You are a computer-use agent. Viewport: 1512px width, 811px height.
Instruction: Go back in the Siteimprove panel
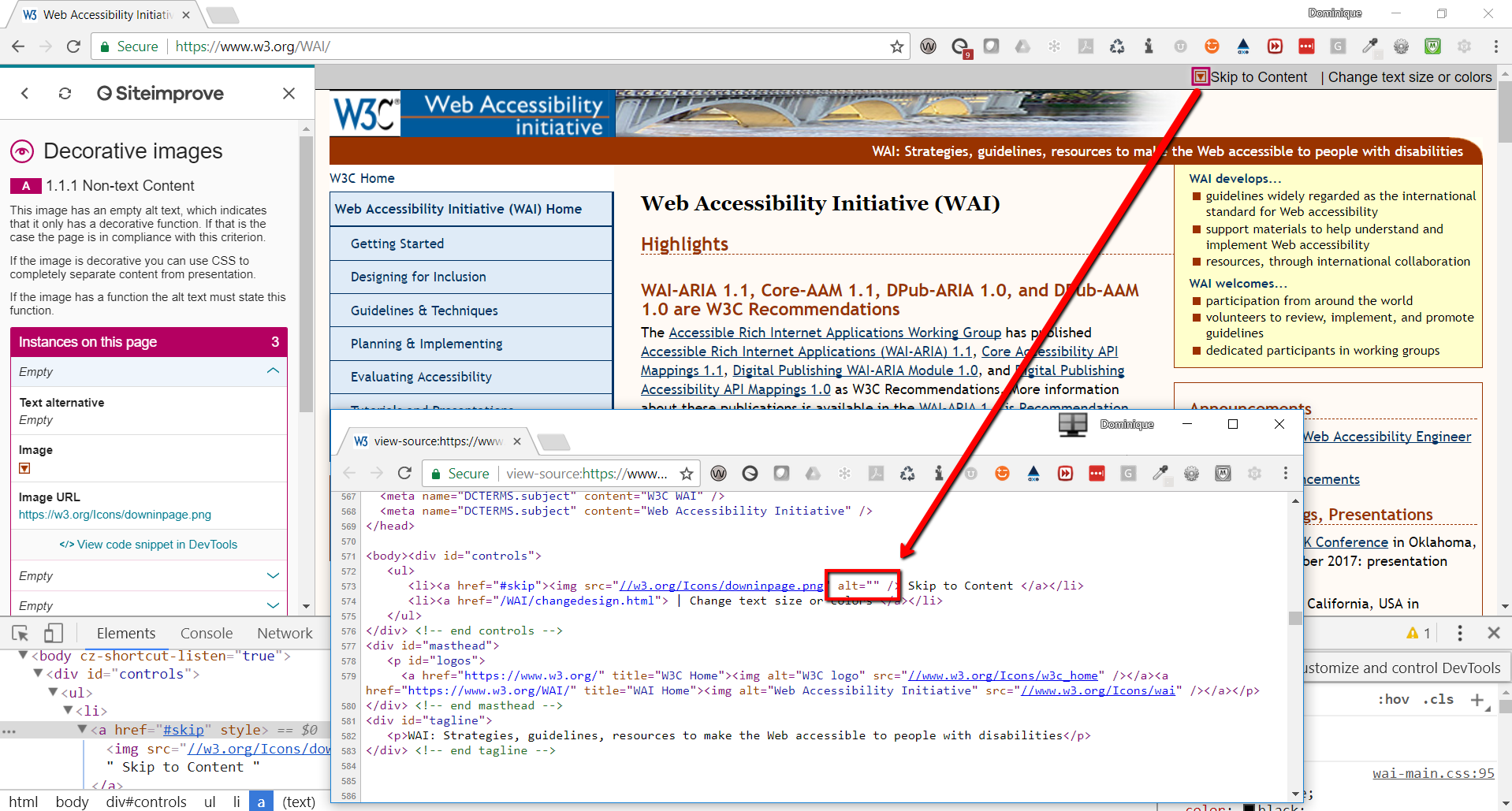coord(25,93)
